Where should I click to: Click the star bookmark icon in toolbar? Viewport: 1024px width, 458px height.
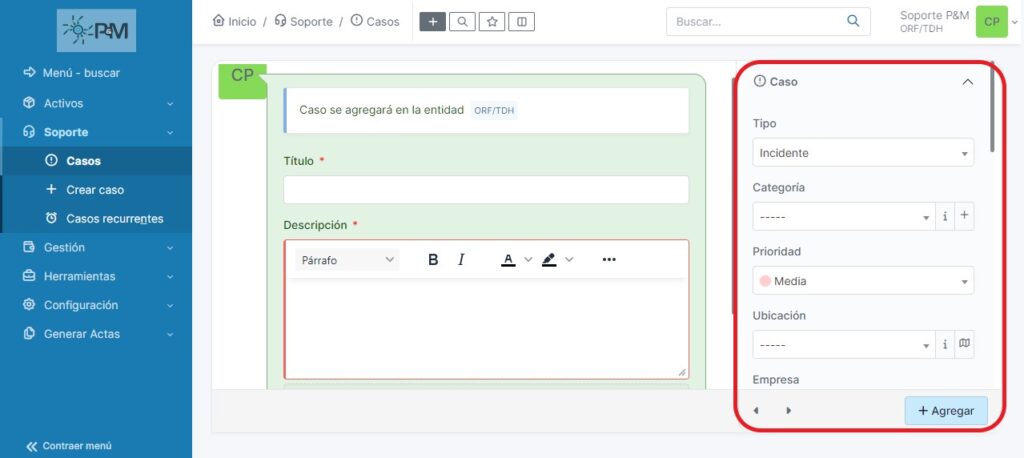pos(492,21)
